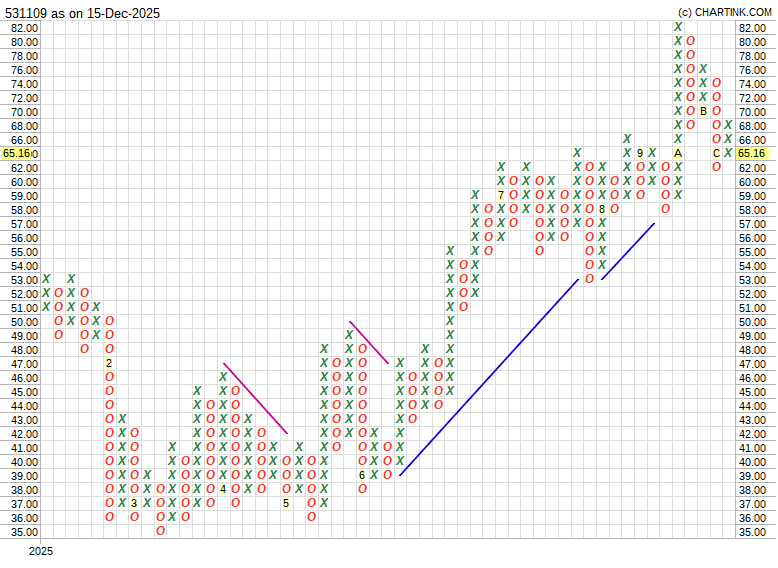Click the month marker 3 on chart

(135, 504)
